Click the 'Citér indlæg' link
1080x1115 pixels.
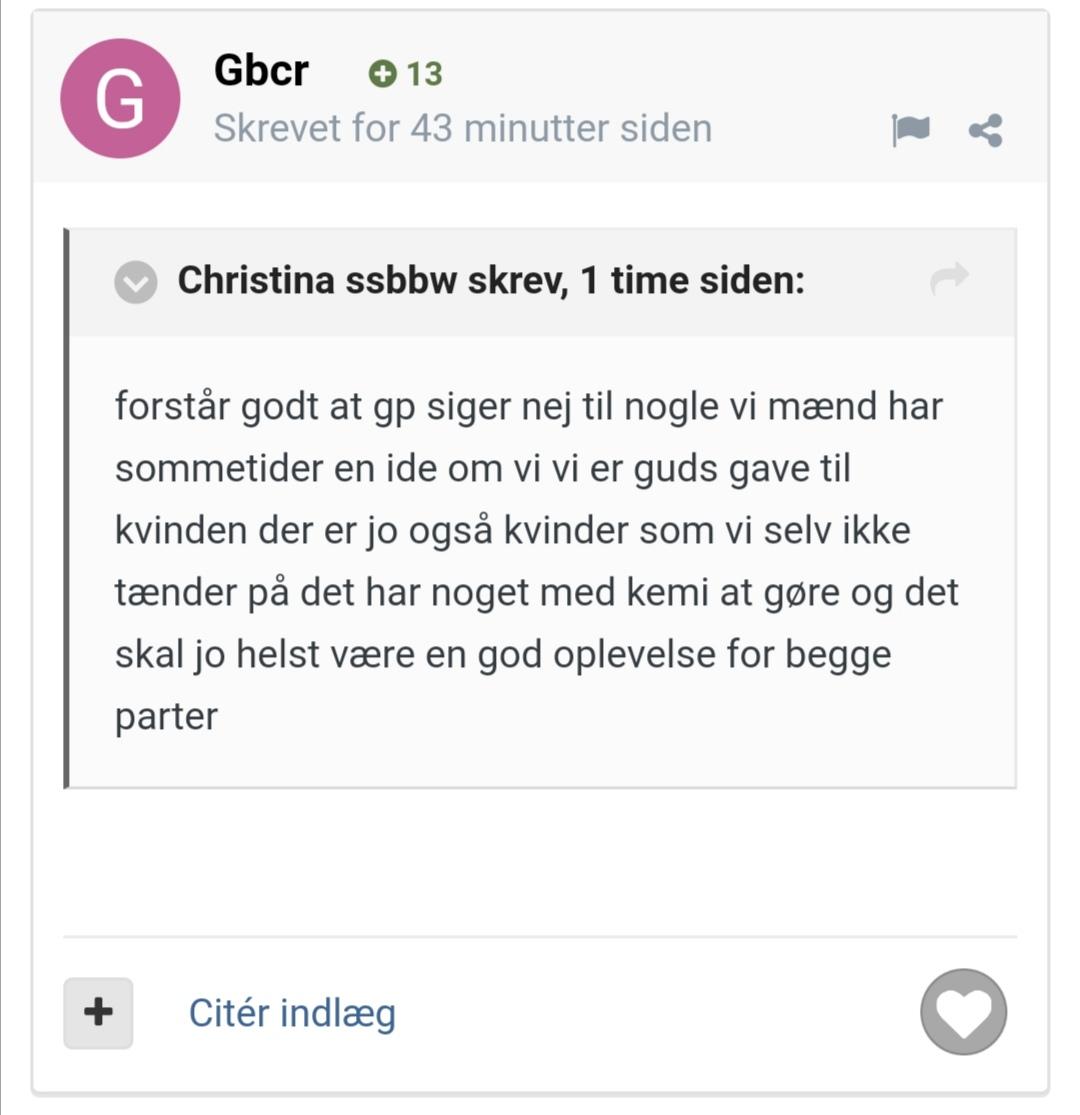click(x=292, y=1013)
